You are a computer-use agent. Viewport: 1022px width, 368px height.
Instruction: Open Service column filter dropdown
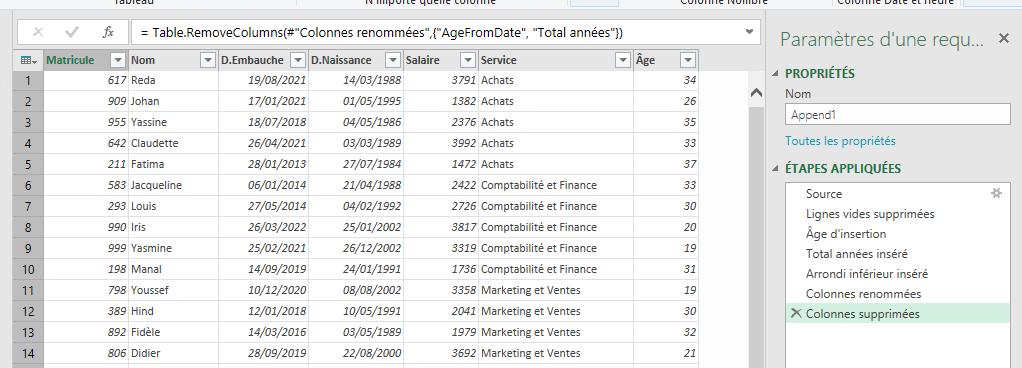tap(622, 61)
